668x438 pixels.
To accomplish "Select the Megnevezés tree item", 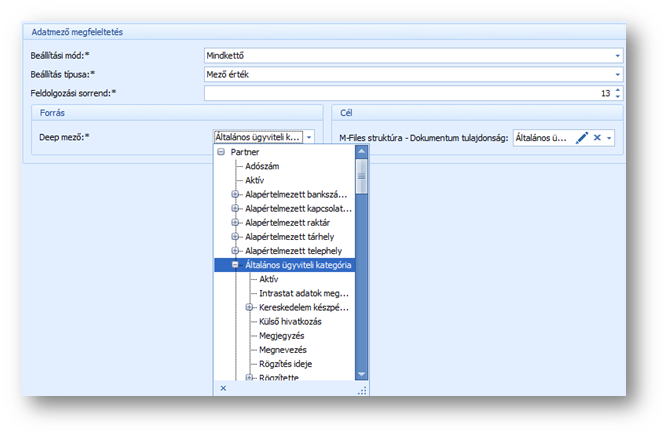I will click(286, 350).
